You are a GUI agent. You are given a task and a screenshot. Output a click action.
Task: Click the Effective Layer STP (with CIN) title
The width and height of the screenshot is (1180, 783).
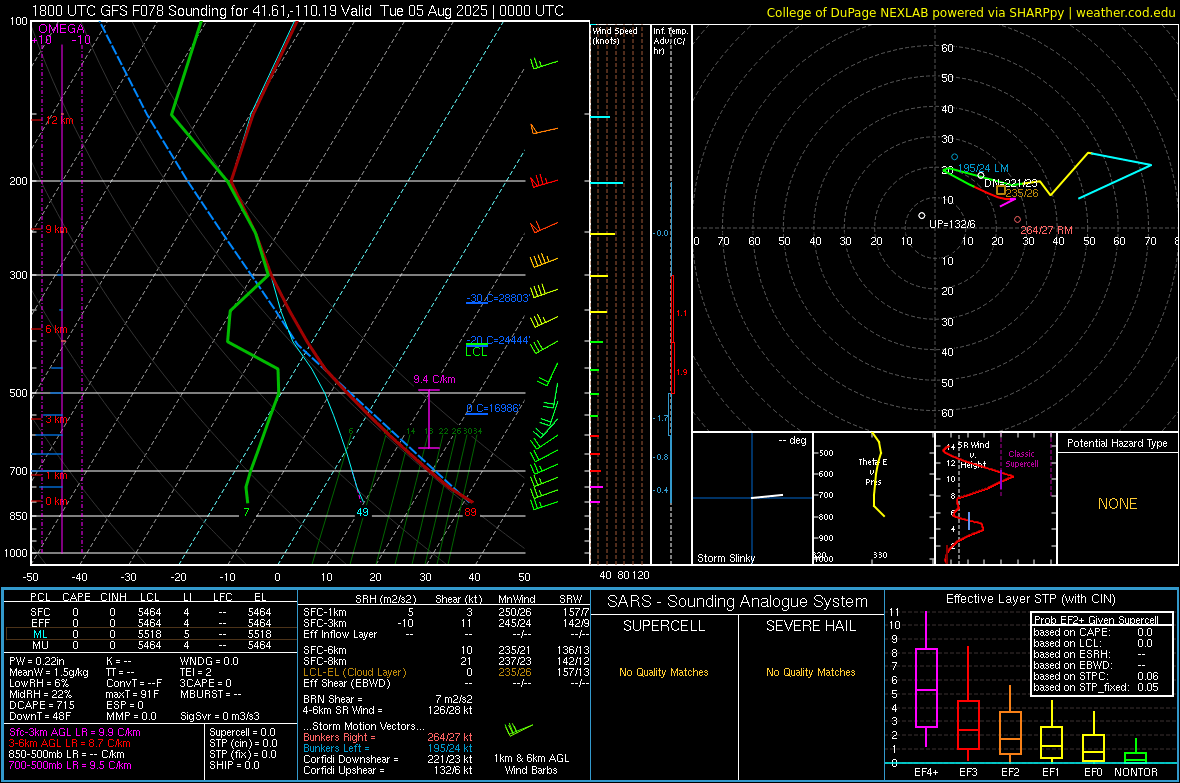point(1030,599)
